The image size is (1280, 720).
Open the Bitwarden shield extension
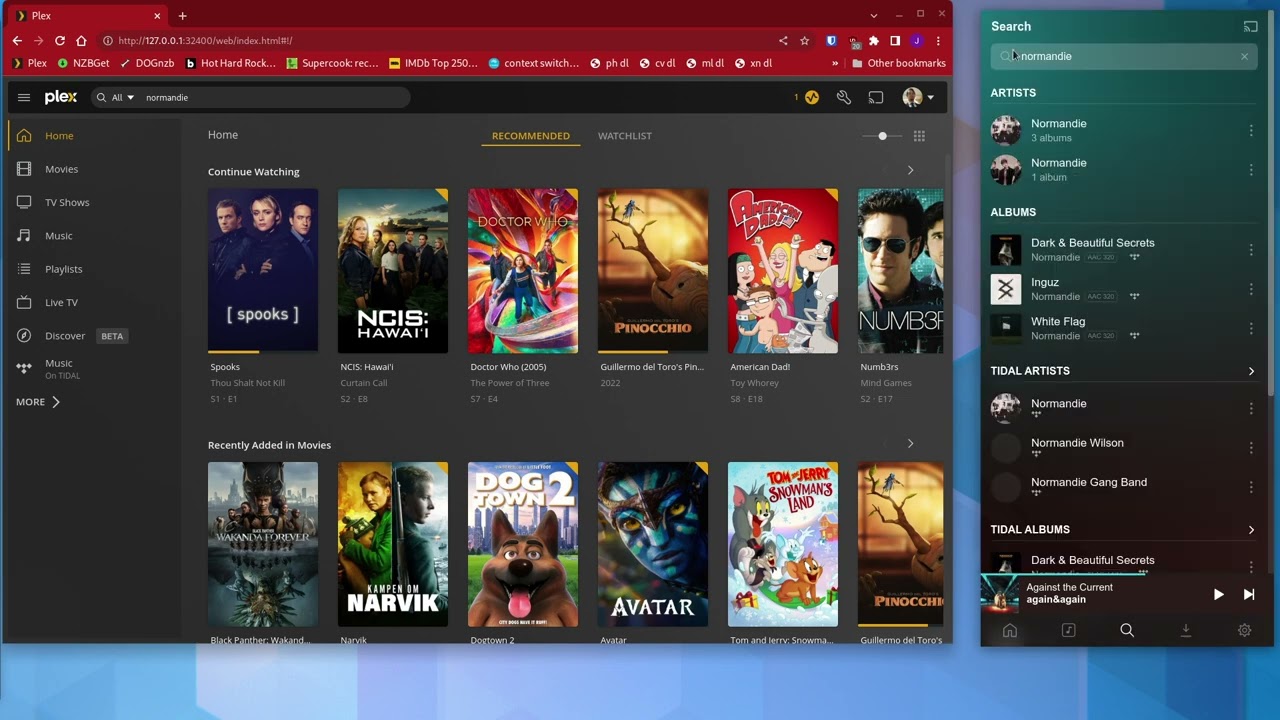[831, 41]
